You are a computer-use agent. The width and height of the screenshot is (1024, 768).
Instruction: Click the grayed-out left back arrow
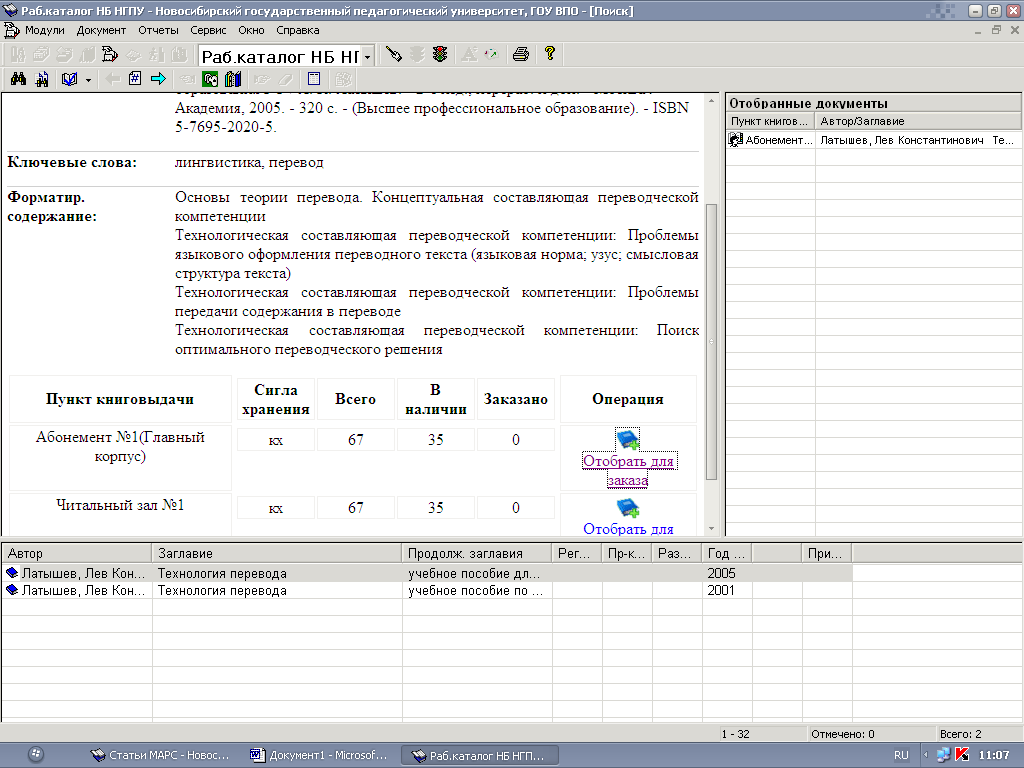(112, 79)
